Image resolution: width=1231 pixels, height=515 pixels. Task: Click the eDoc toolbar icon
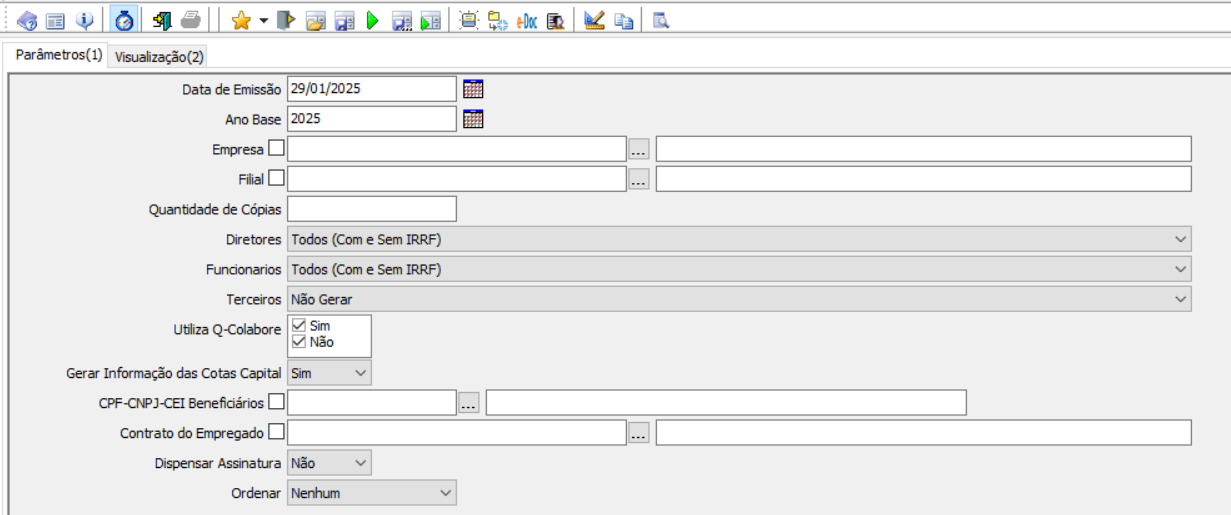[526, 20]
